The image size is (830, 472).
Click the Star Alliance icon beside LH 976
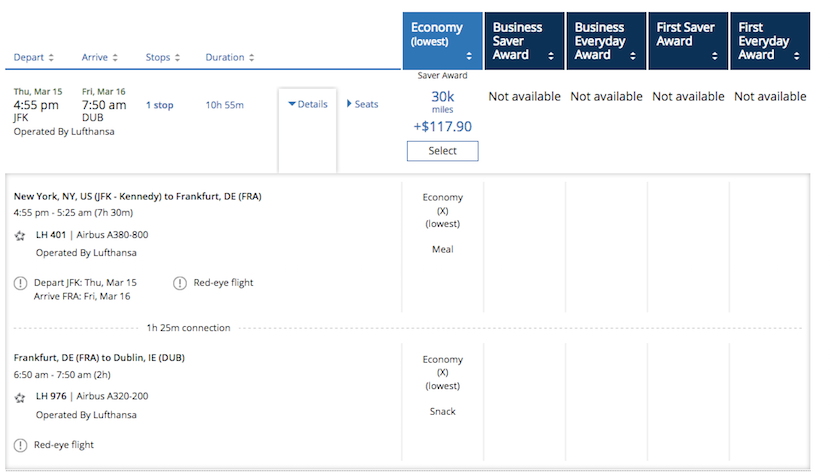pos(20,398)
